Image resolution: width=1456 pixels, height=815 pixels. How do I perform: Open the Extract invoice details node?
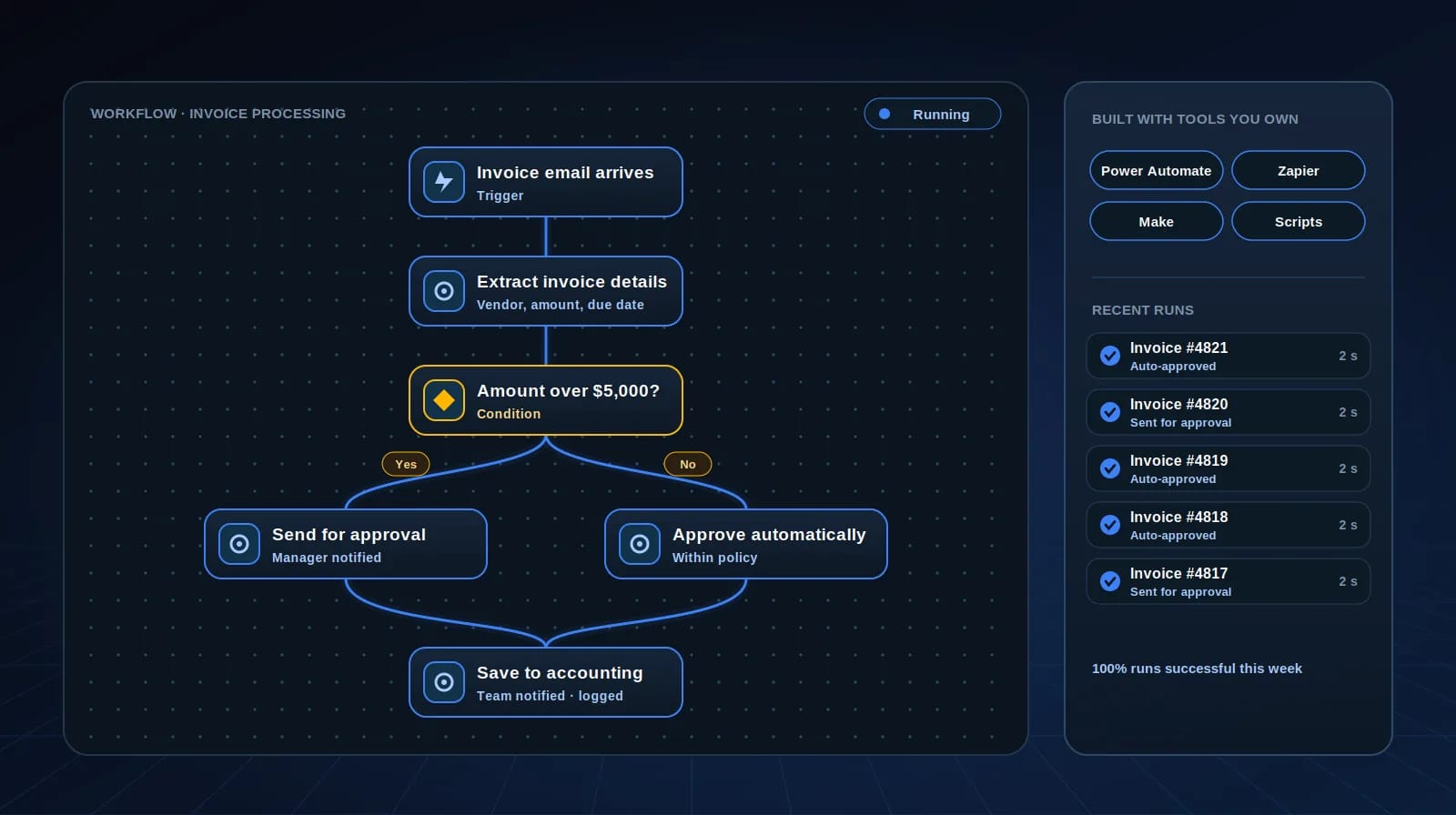click(546, 291)
